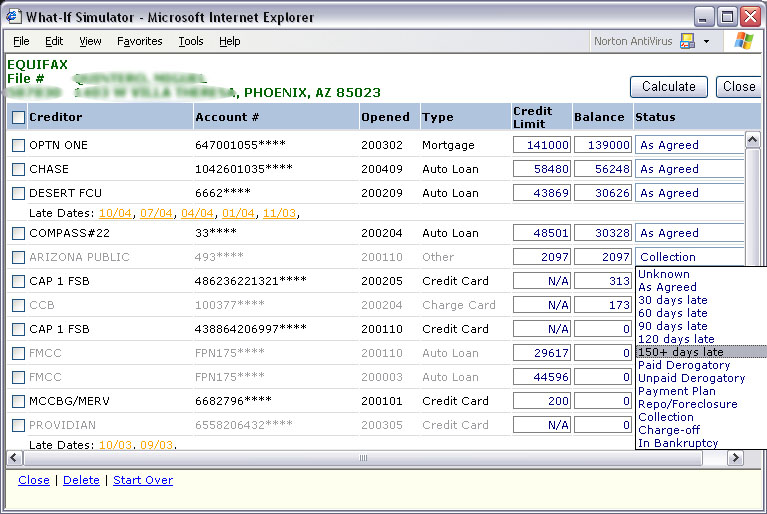This screenshot has height=514, width=767.
Task: Click the Norton AntiVirus toolbar icon
Action: pos(687,41)
